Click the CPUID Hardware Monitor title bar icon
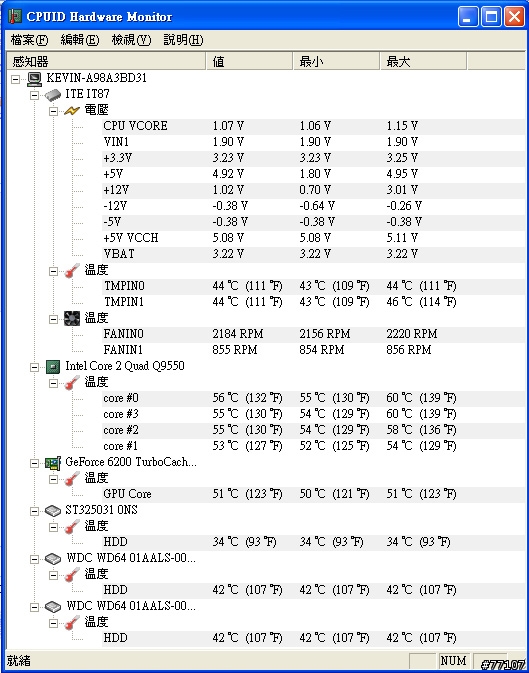This screenshot has height=673, width=529. (x=15, y=16)
